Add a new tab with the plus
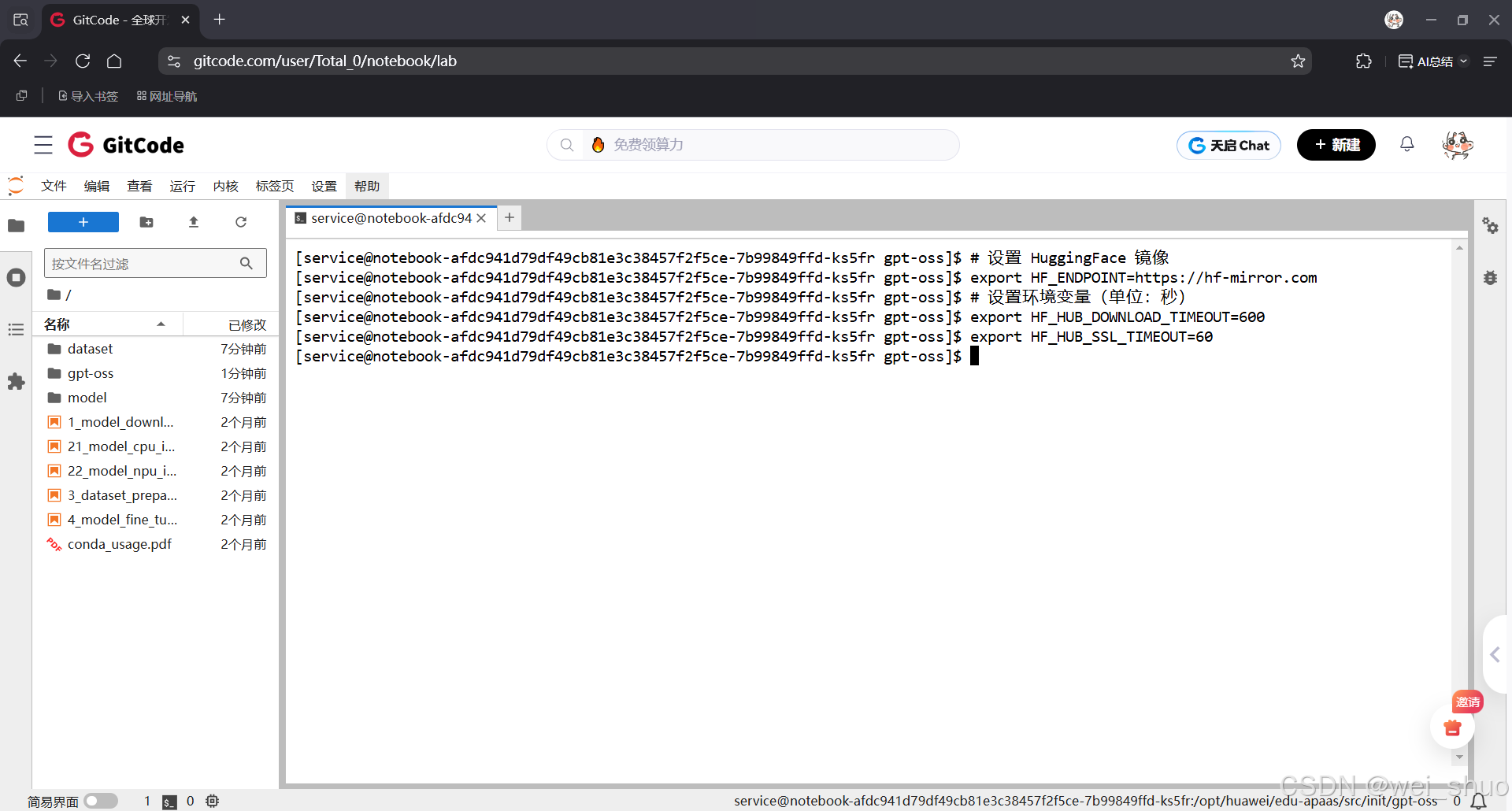This screenshot has width=1512, height=811. point(510,217)
